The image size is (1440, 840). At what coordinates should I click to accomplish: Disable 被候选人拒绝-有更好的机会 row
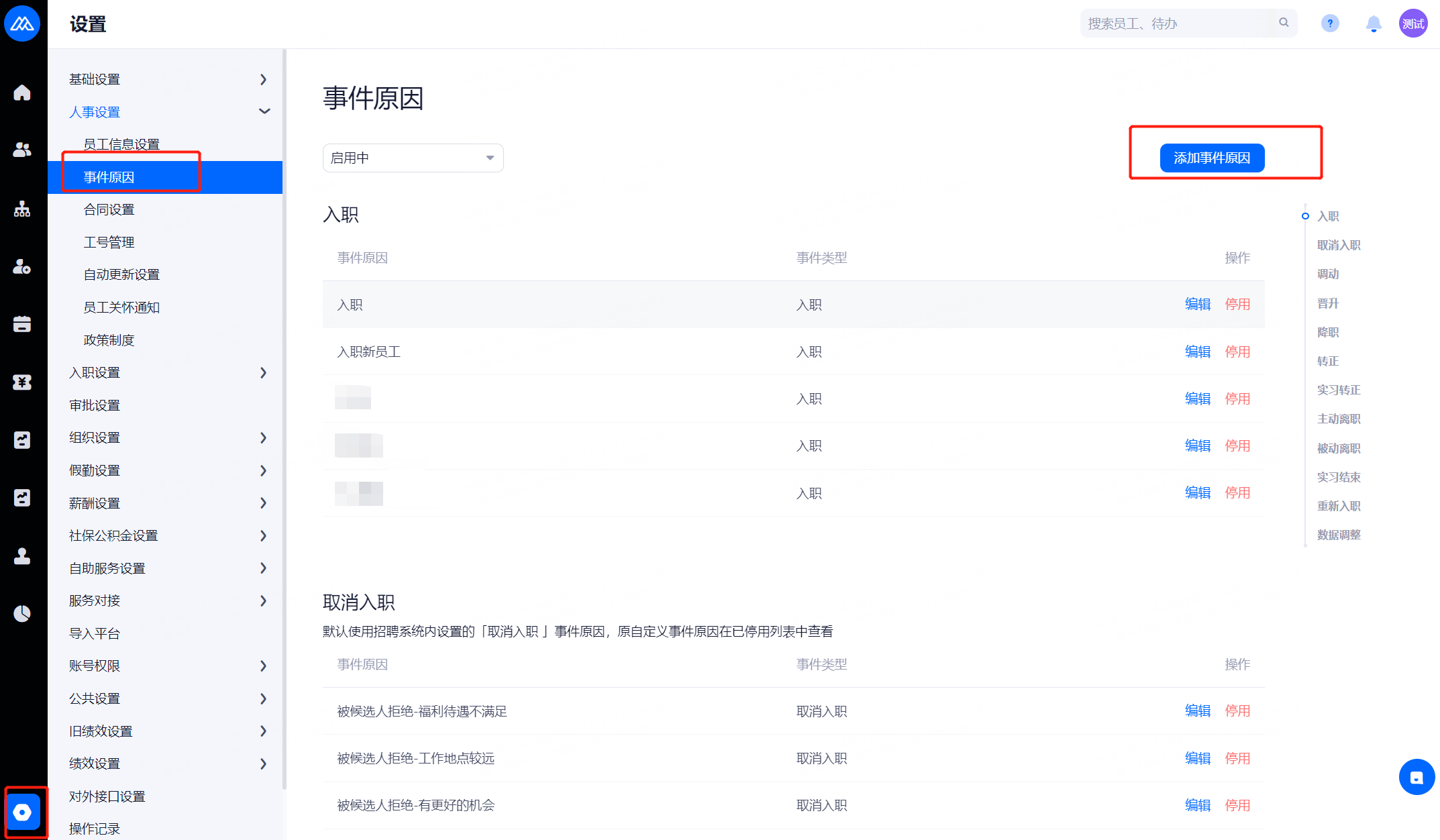point(1237,805)
